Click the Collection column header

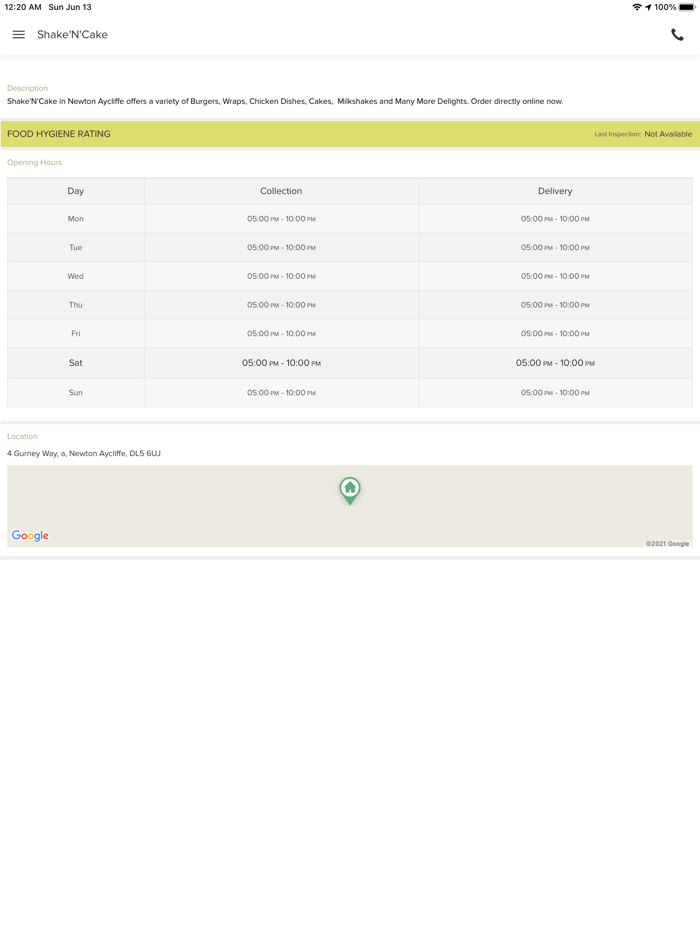(x=281, y=191)
